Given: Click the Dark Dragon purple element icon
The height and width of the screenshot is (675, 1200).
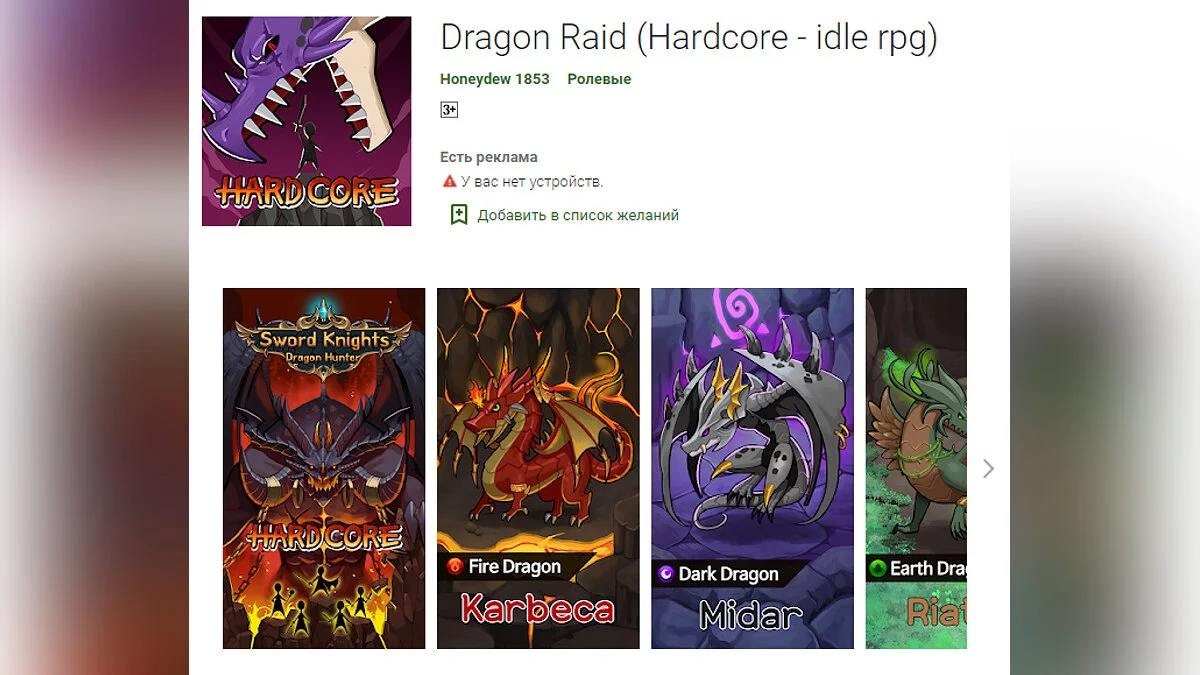Looking at the screenshot, I should pos(666,574).
